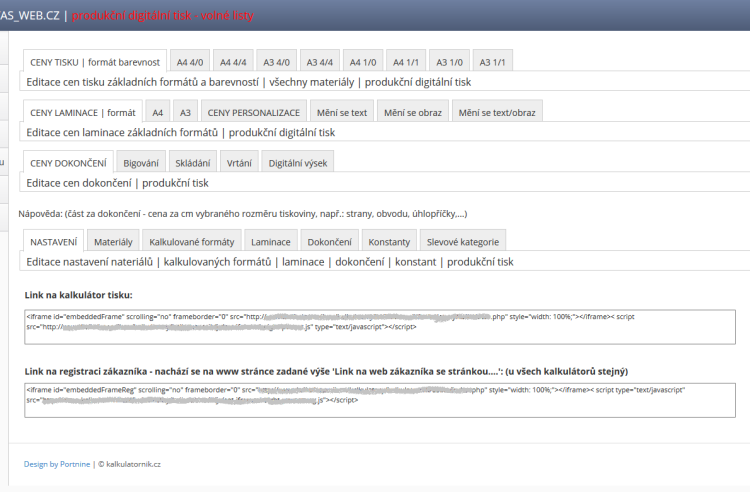Screen dimensions: 750x492
Task: Click 'Editace cen laminace základních formátů' description
Action: (x=181, y=132)
